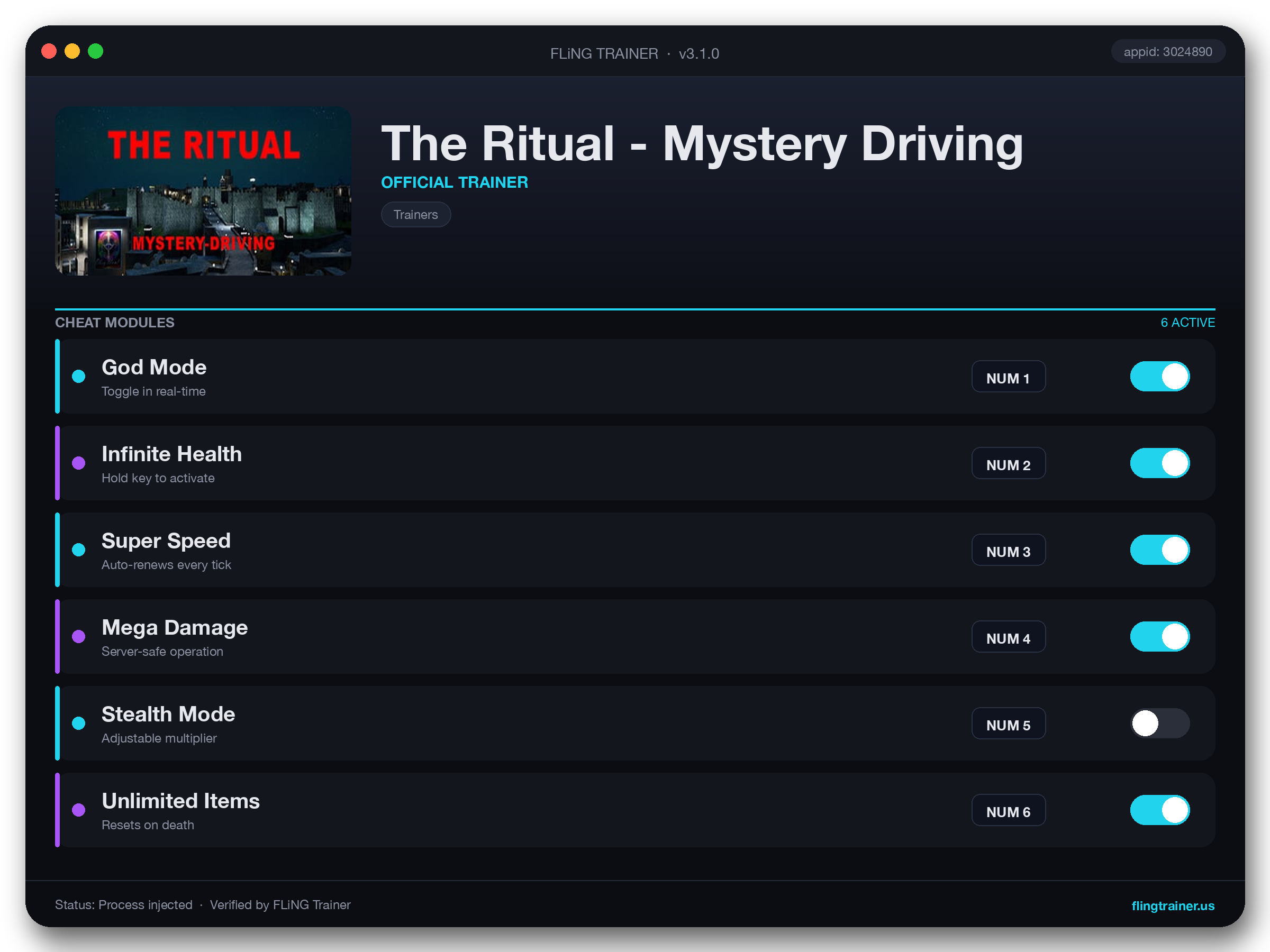
Task: Click the NUM 2 hotkey button
Action: click(x=1008, y=463)
